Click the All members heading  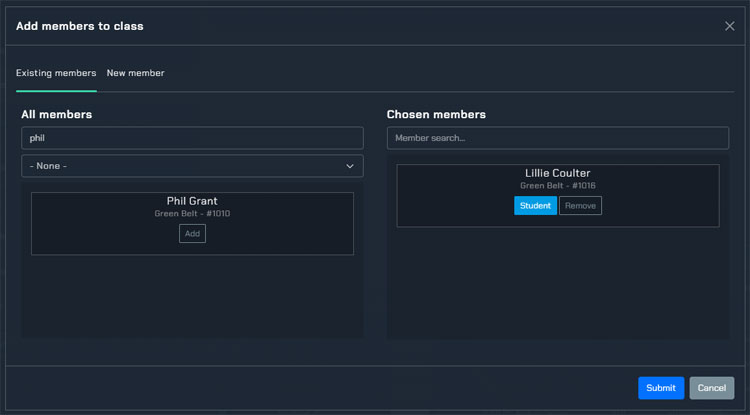pyautogui.click(x=56, y=115)
